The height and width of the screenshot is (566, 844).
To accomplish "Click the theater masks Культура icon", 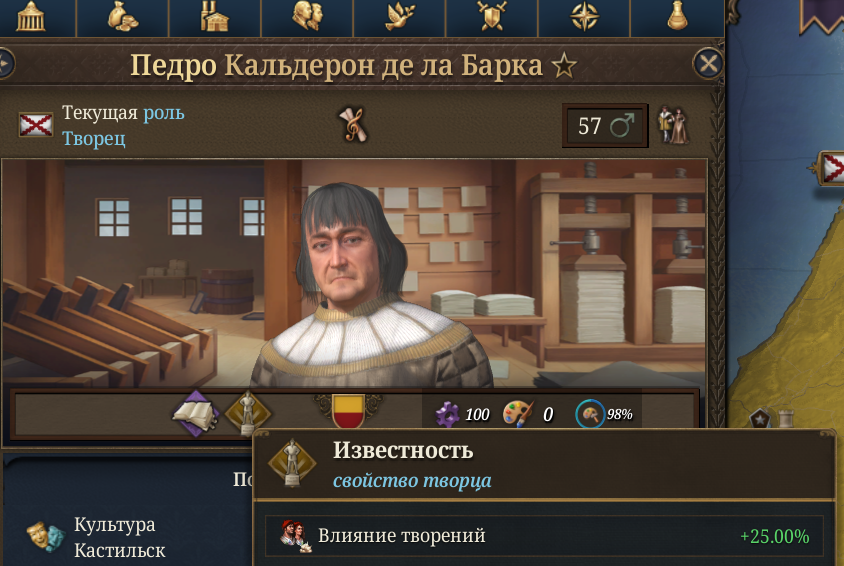I will tap(46, 536).
